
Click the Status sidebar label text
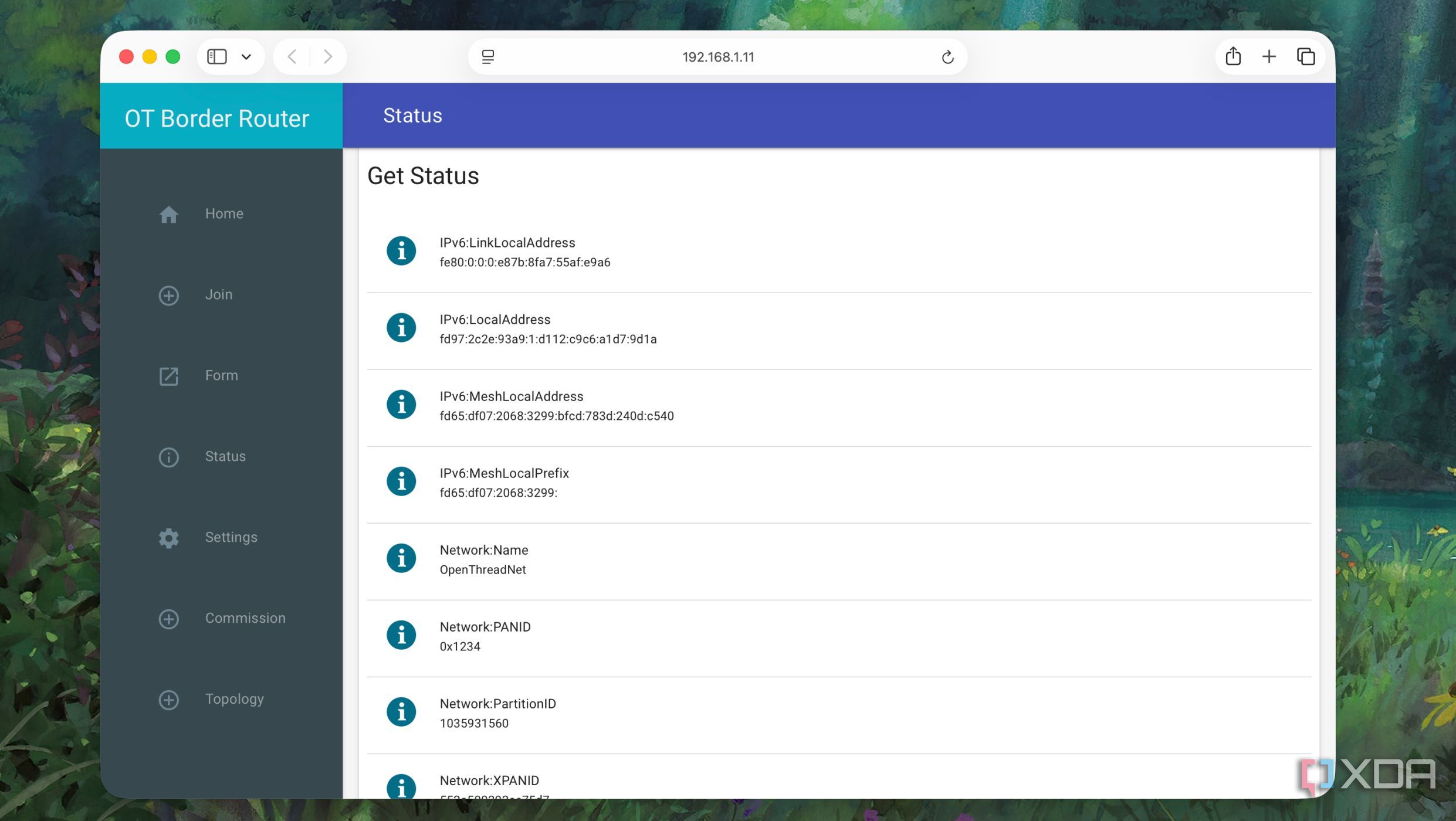click(x=225, y=456)
